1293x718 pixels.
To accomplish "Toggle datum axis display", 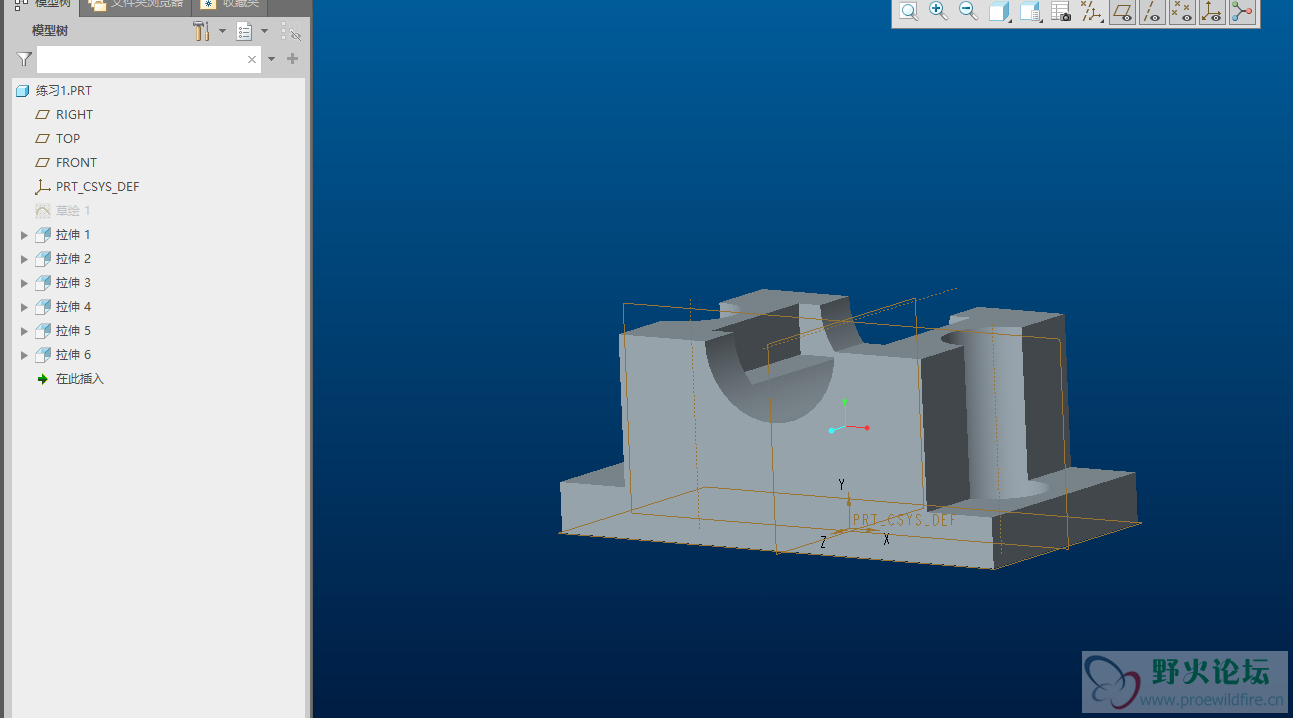I will tap(1152, 12).
